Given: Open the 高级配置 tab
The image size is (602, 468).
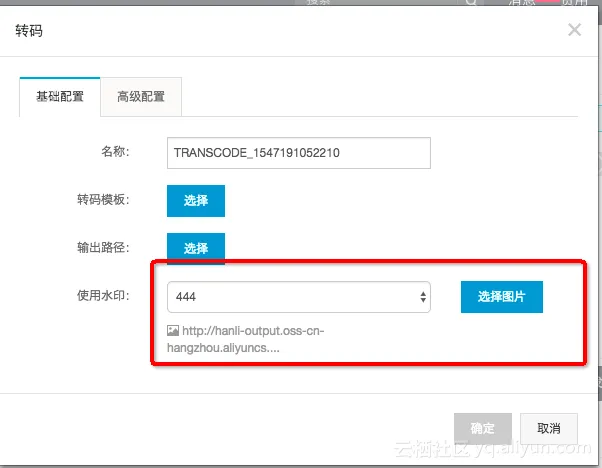Looking at the screenshot, I should click(141, 97).
